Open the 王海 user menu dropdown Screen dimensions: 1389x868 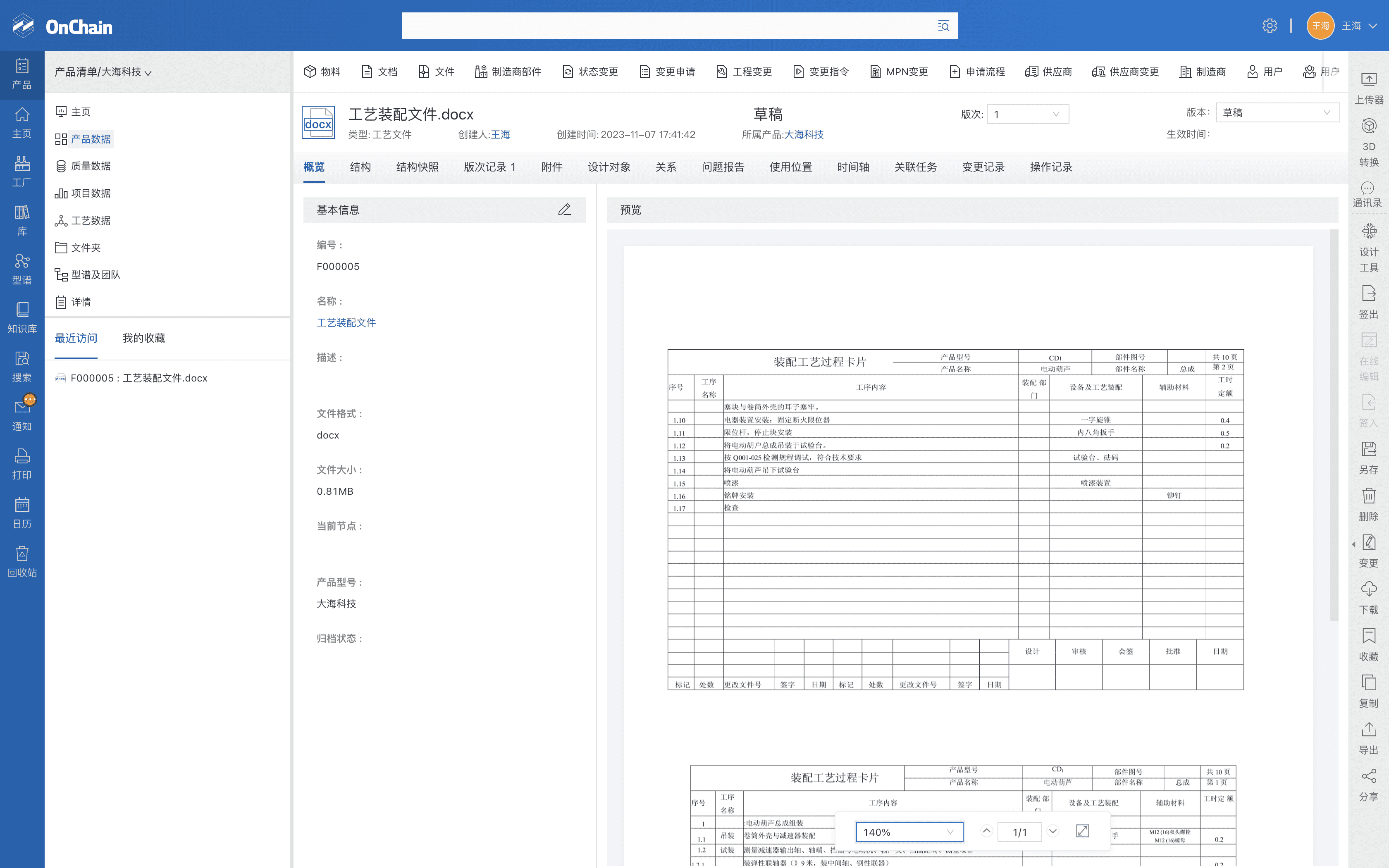[x=1360, y=26]
